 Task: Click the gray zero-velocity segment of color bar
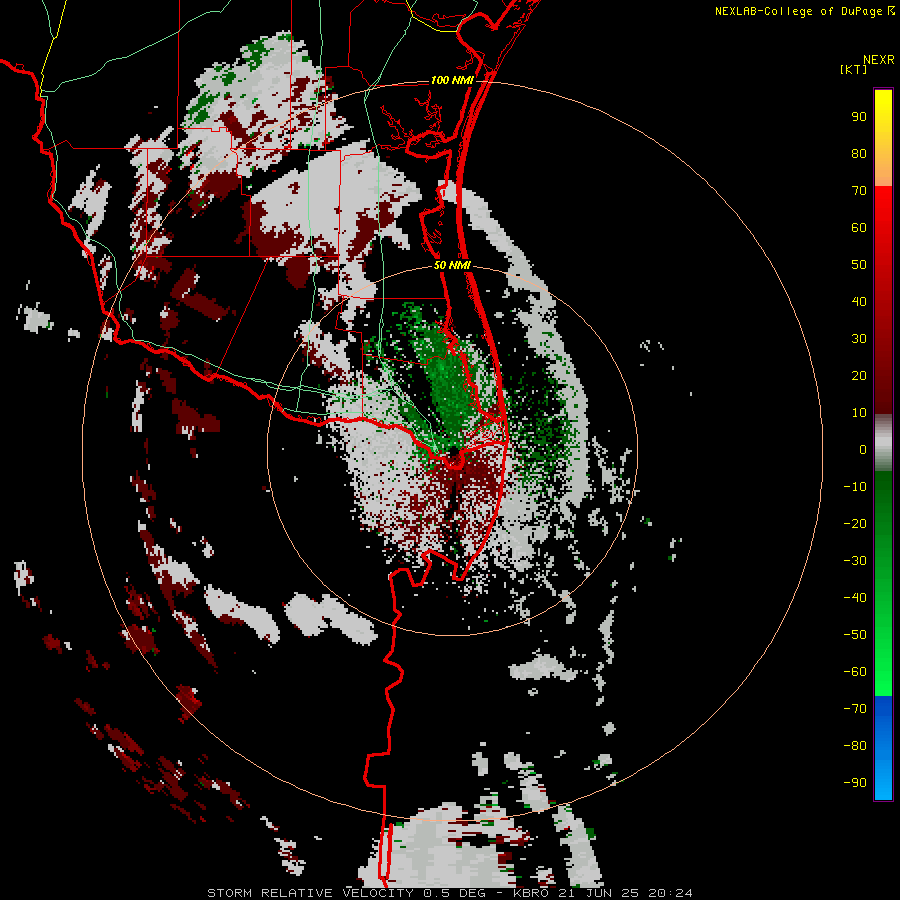[883, 443]
